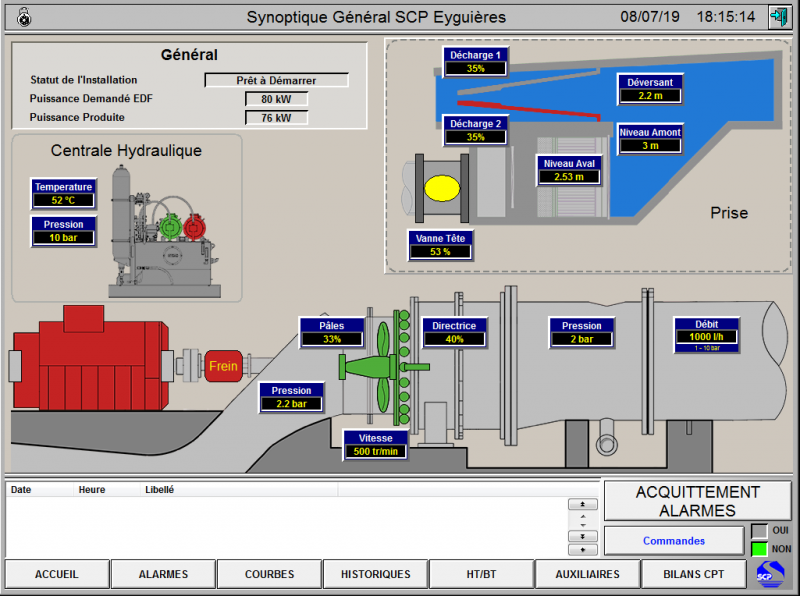The image size is (800, 596).
Task: Go to the HISTORIQUES page
Action: coord(376,574)
